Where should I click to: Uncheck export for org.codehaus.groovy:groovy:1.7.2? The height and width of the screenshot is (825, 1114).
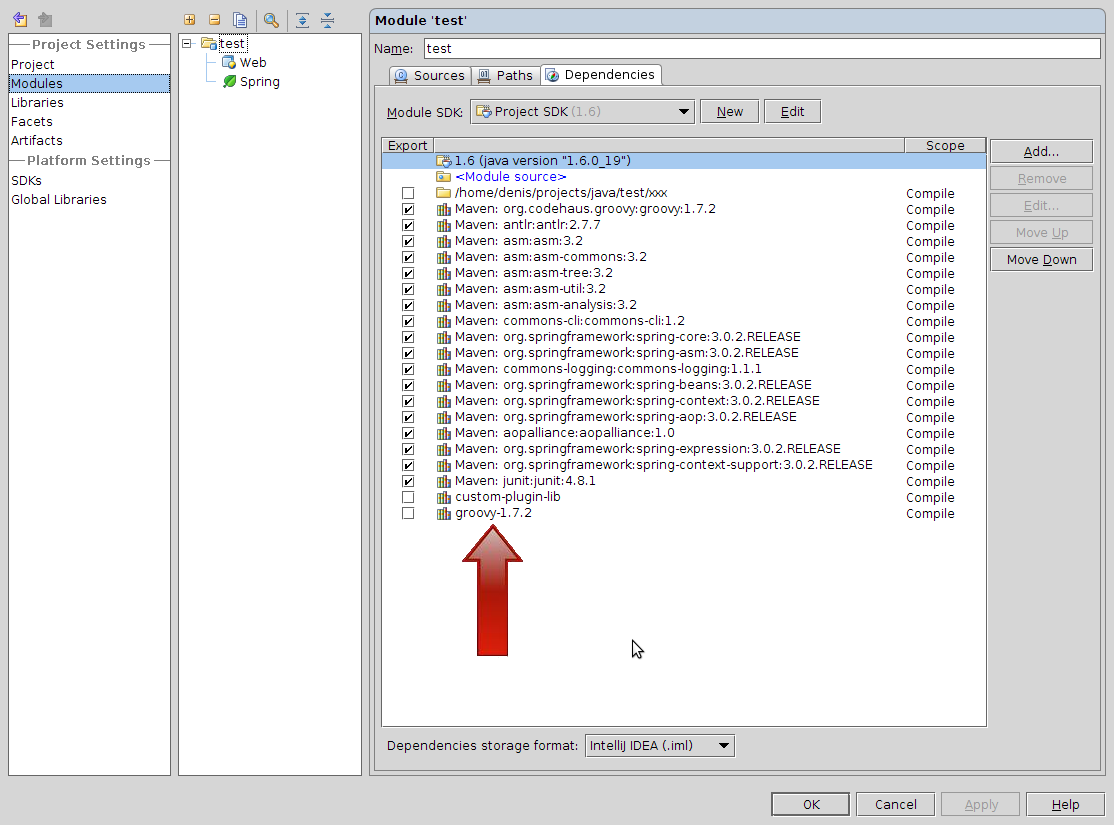tap(408, 209)
